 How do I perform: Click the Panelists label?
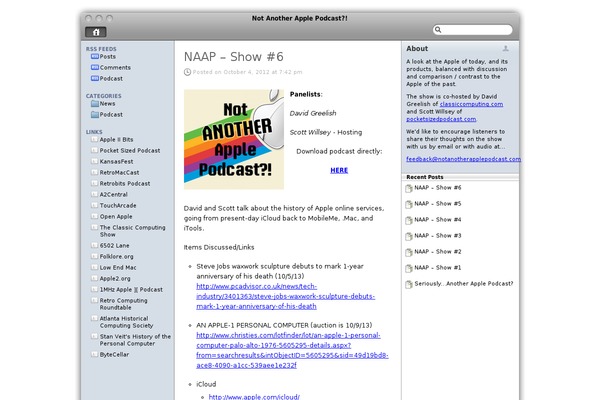[x=306, y=94]
